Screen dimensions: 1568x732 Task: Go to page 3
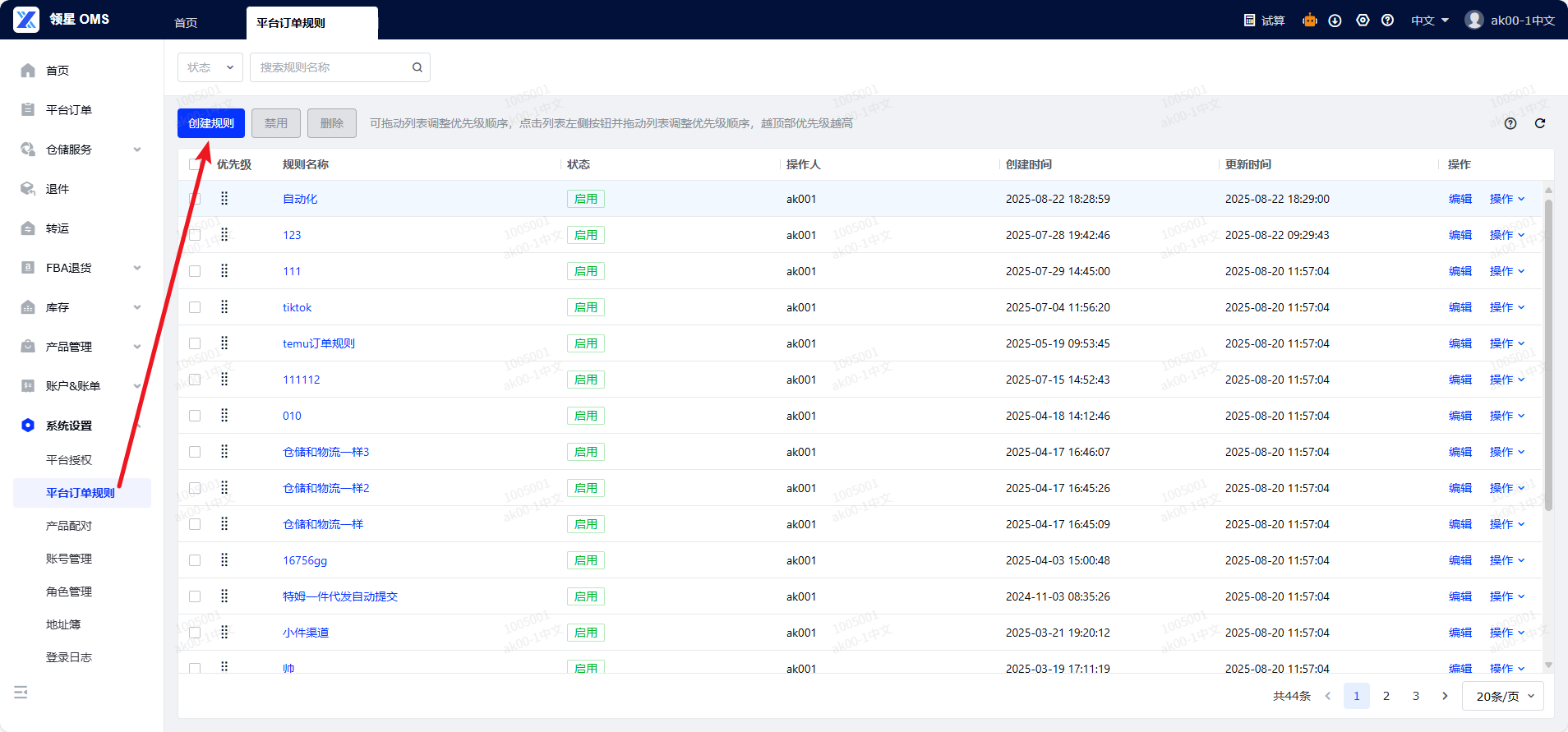pos(1416,696)
